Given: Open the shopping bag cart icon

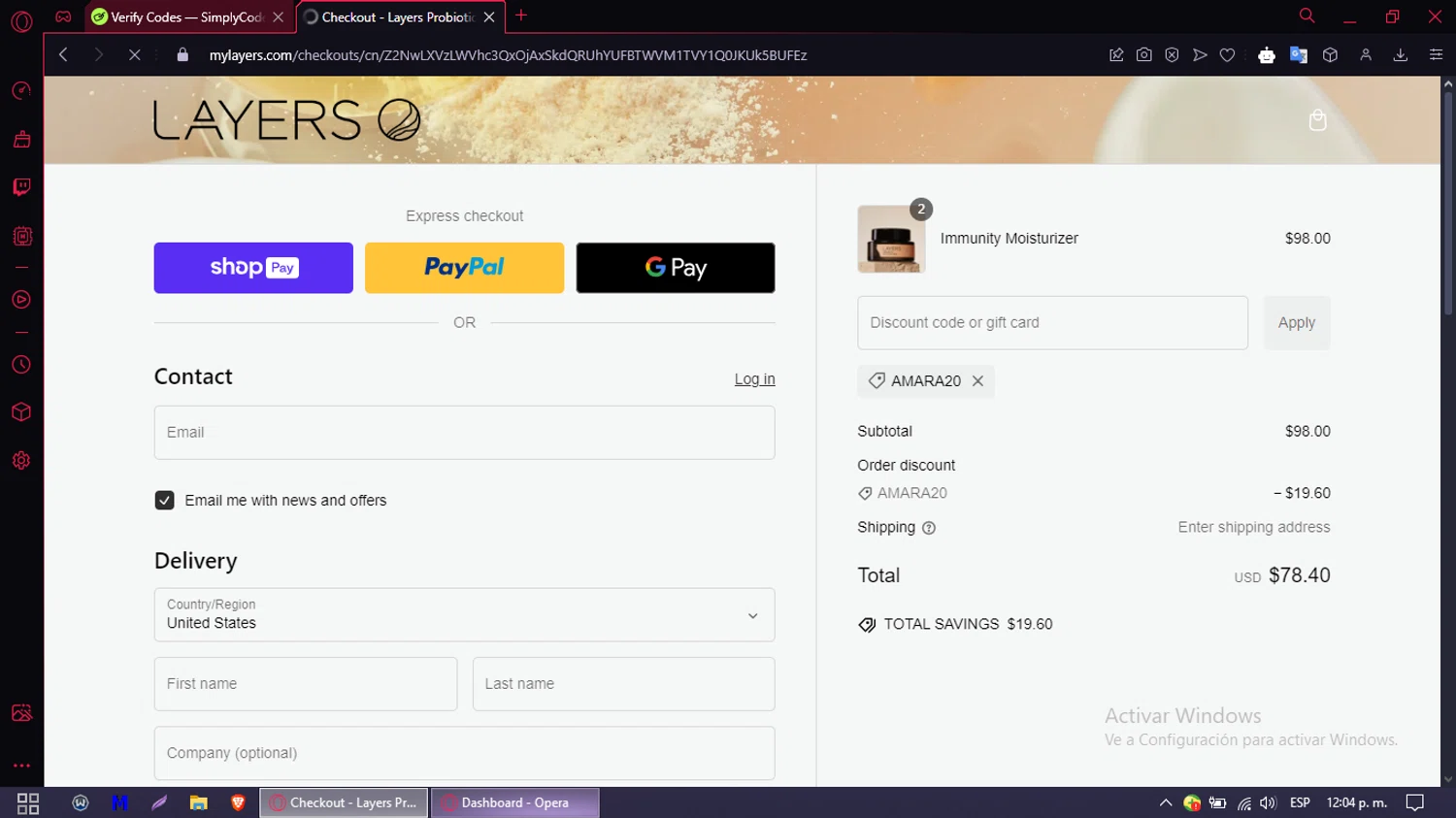Looking at the screenshot, I should coord(1317,120).
